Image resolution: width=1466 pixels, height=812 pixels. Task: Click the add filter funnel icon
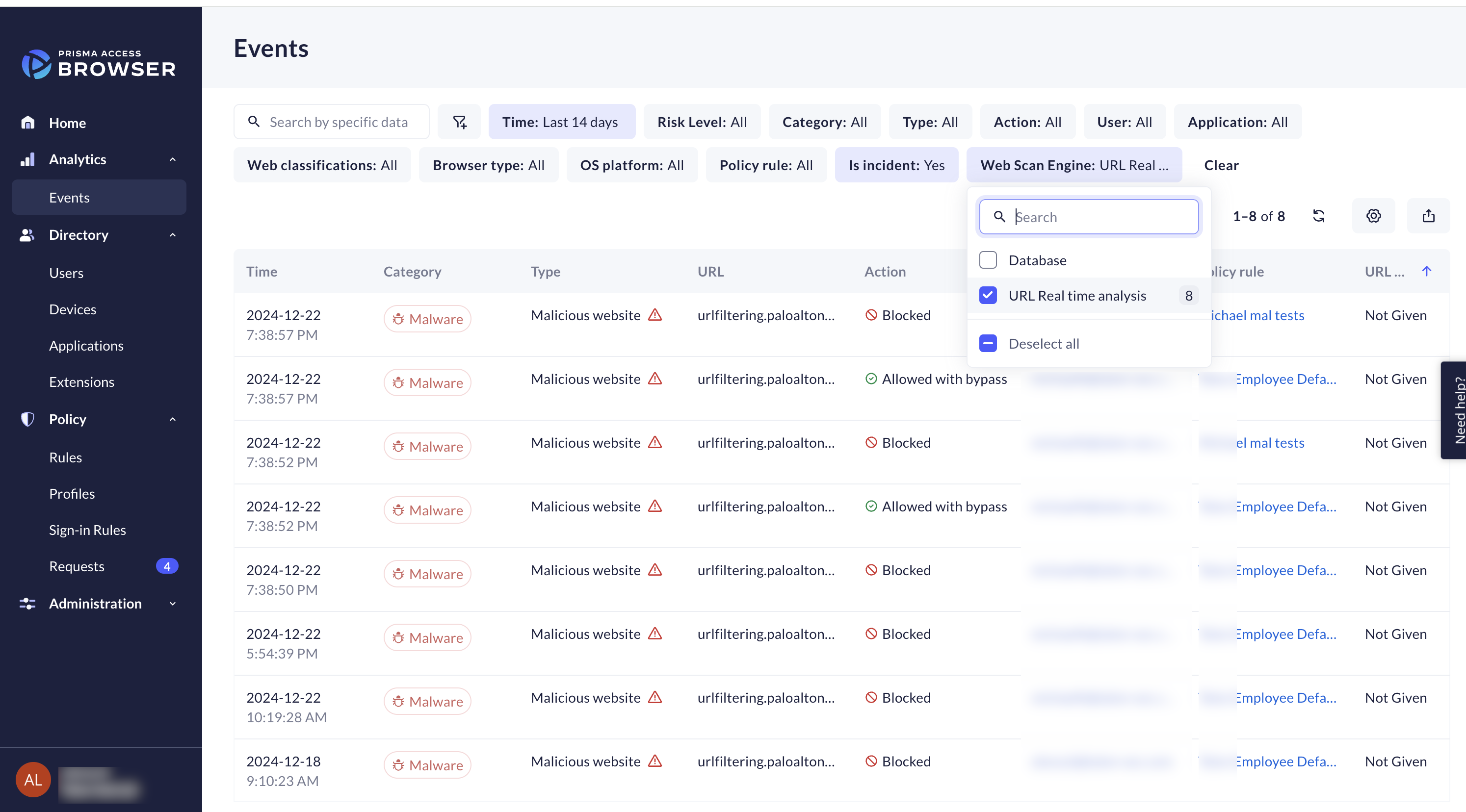pos(459,122)
